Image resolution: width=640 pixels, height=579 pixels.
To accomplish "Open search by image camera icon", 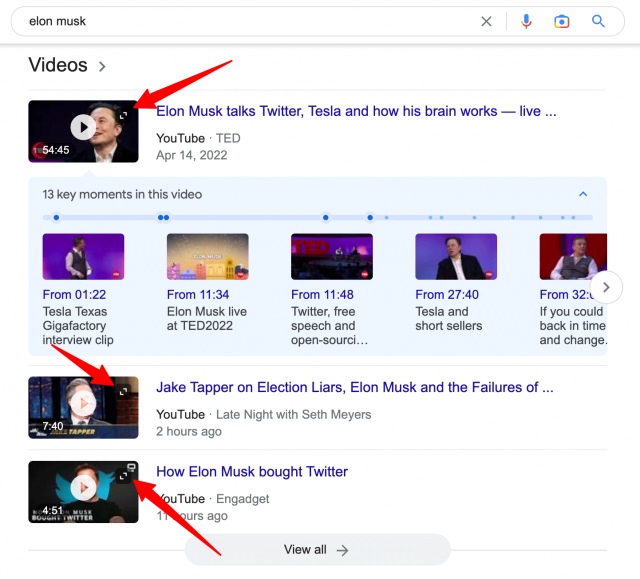I will (562, 21).
